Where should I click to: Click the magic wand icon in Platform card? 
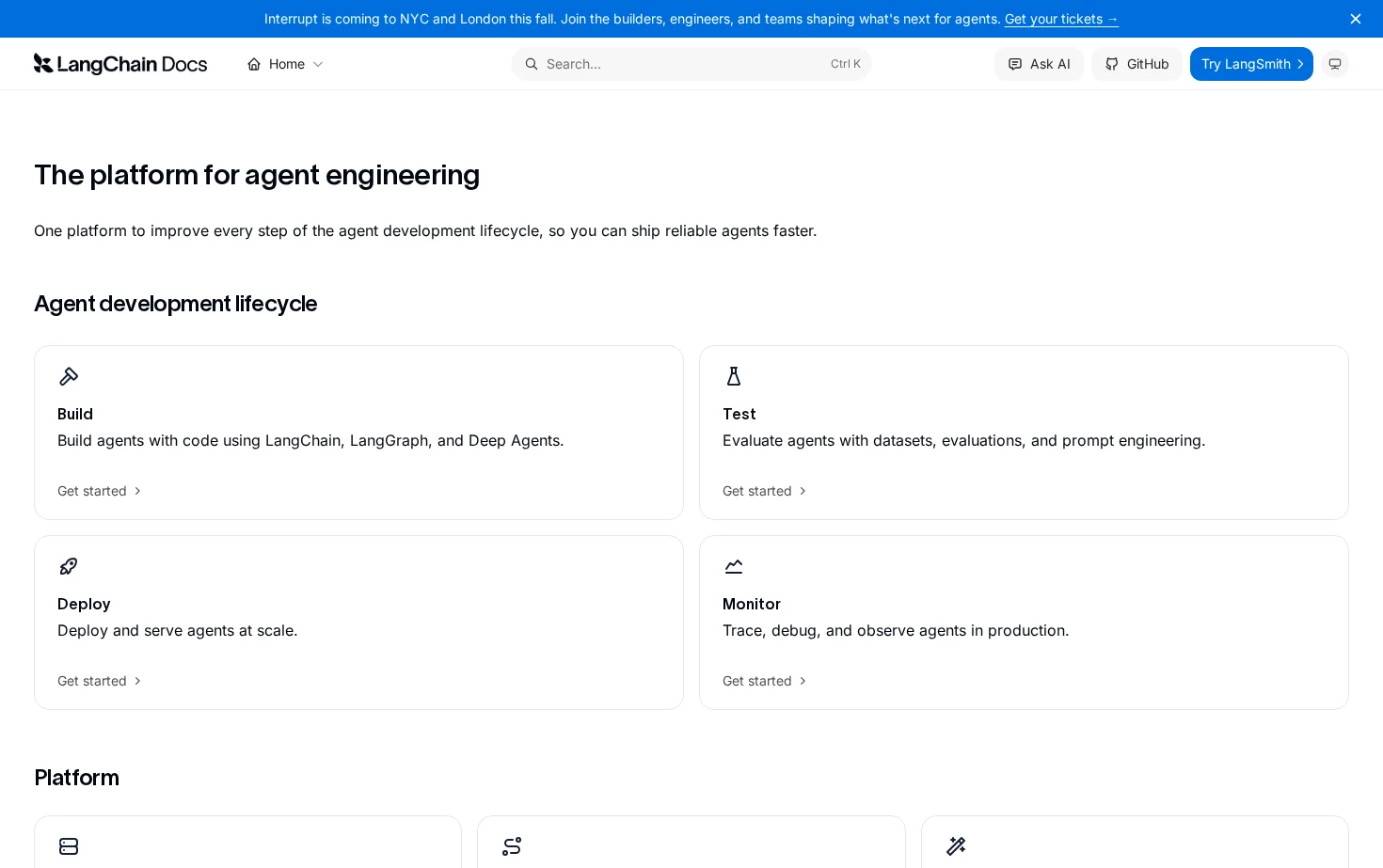coord(956,846)
